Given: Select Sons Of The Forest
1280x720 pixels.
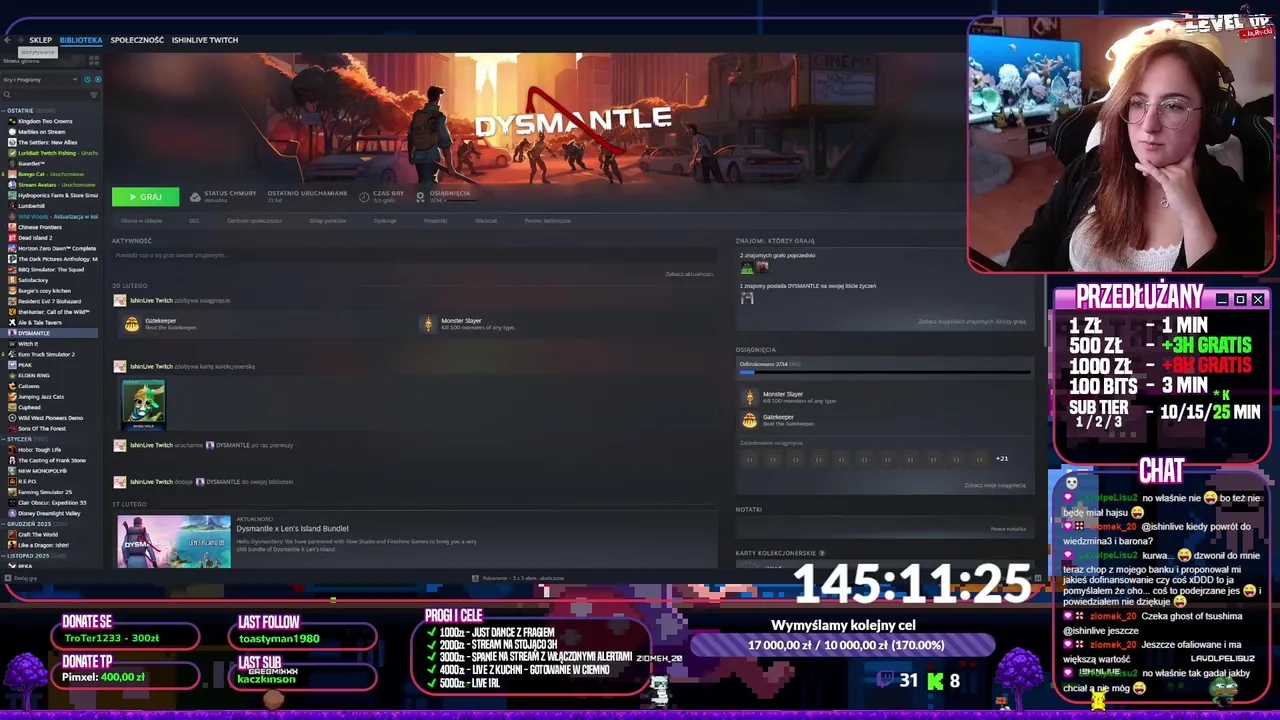Looking at the screenshot, I should [42, 428].
